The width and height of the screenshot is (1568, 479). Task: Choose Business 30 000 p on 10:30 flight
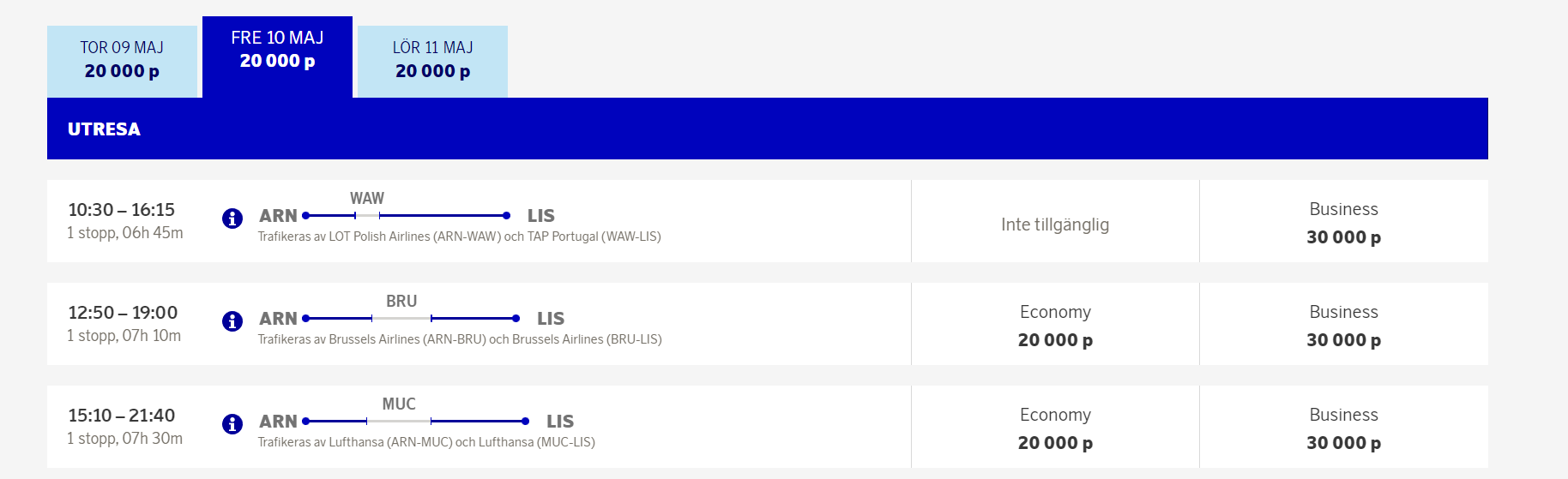tap(1343, 223)
